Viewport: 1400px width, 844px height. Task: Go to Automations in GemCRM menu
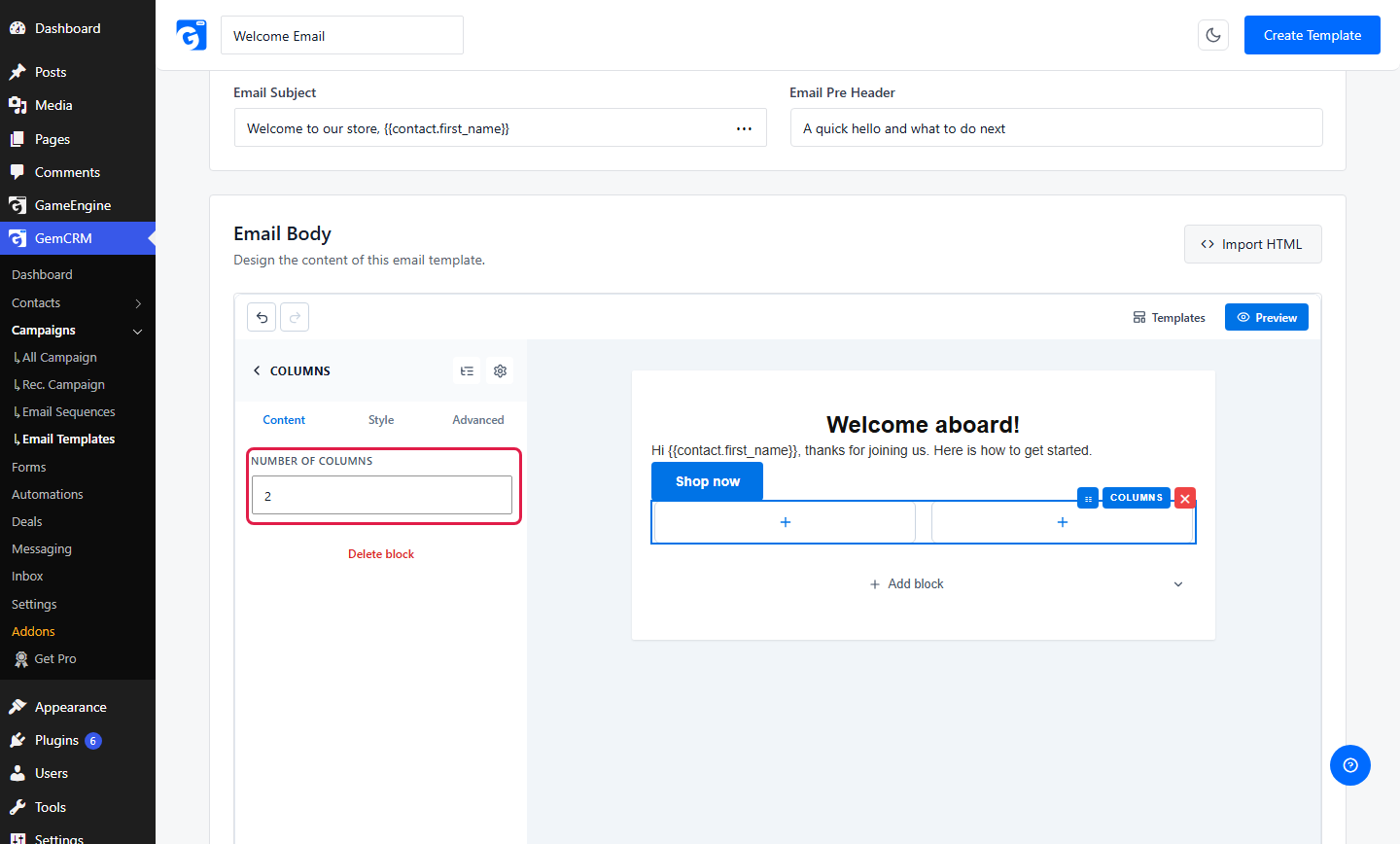[48, 494]
